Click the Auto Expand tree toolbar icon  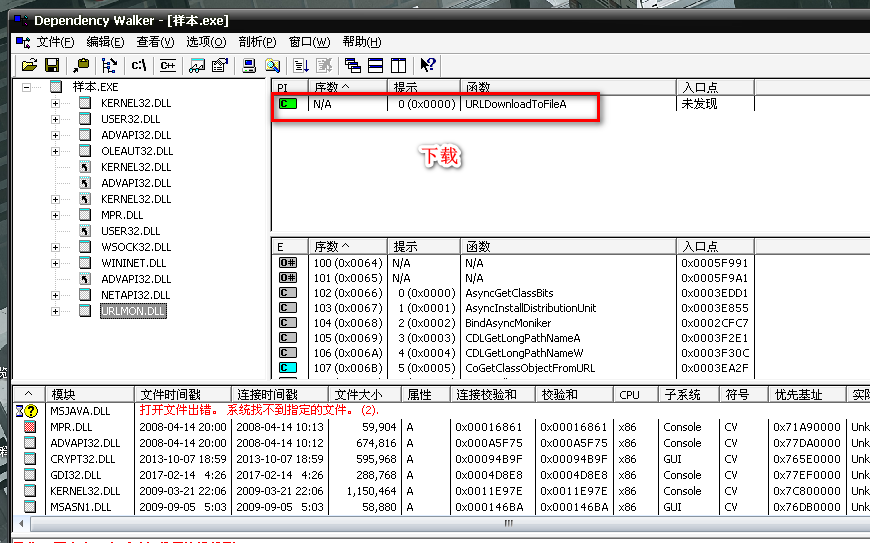pyautogui.click(x=109, y=65)
